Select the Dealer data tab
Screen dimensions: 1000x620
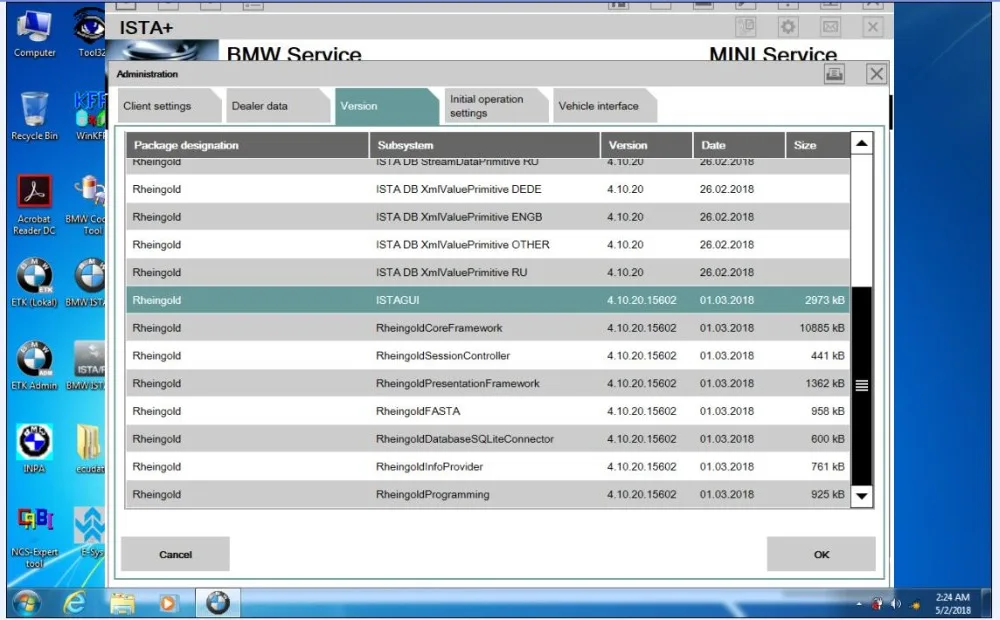(x=277, y=106)
